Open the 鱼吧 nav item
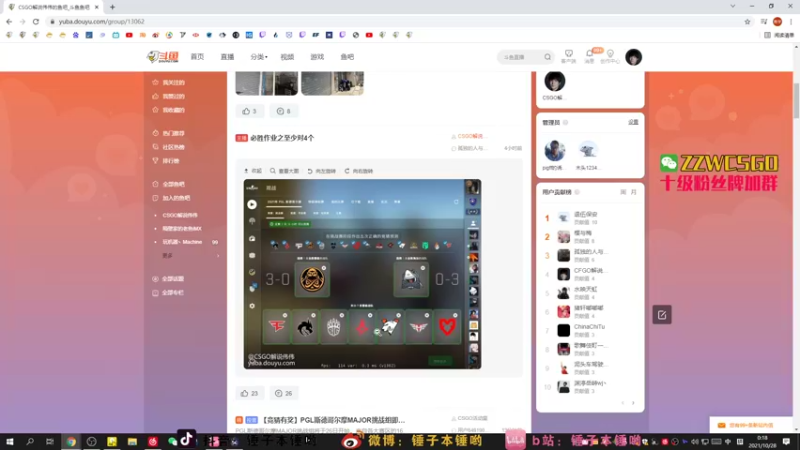This screenshot has height=450, width=800. pyautogui.click(x=347, y=57)
